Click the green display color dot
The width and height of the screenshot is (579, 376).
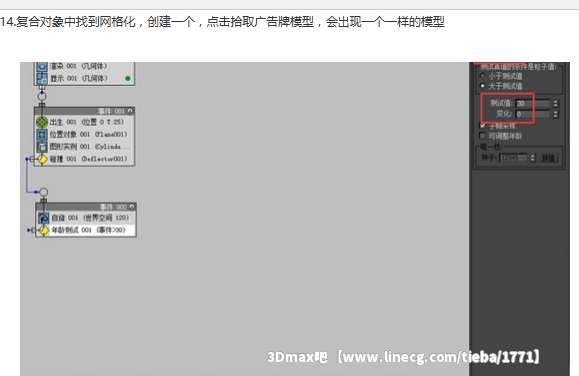click(128, 78)
